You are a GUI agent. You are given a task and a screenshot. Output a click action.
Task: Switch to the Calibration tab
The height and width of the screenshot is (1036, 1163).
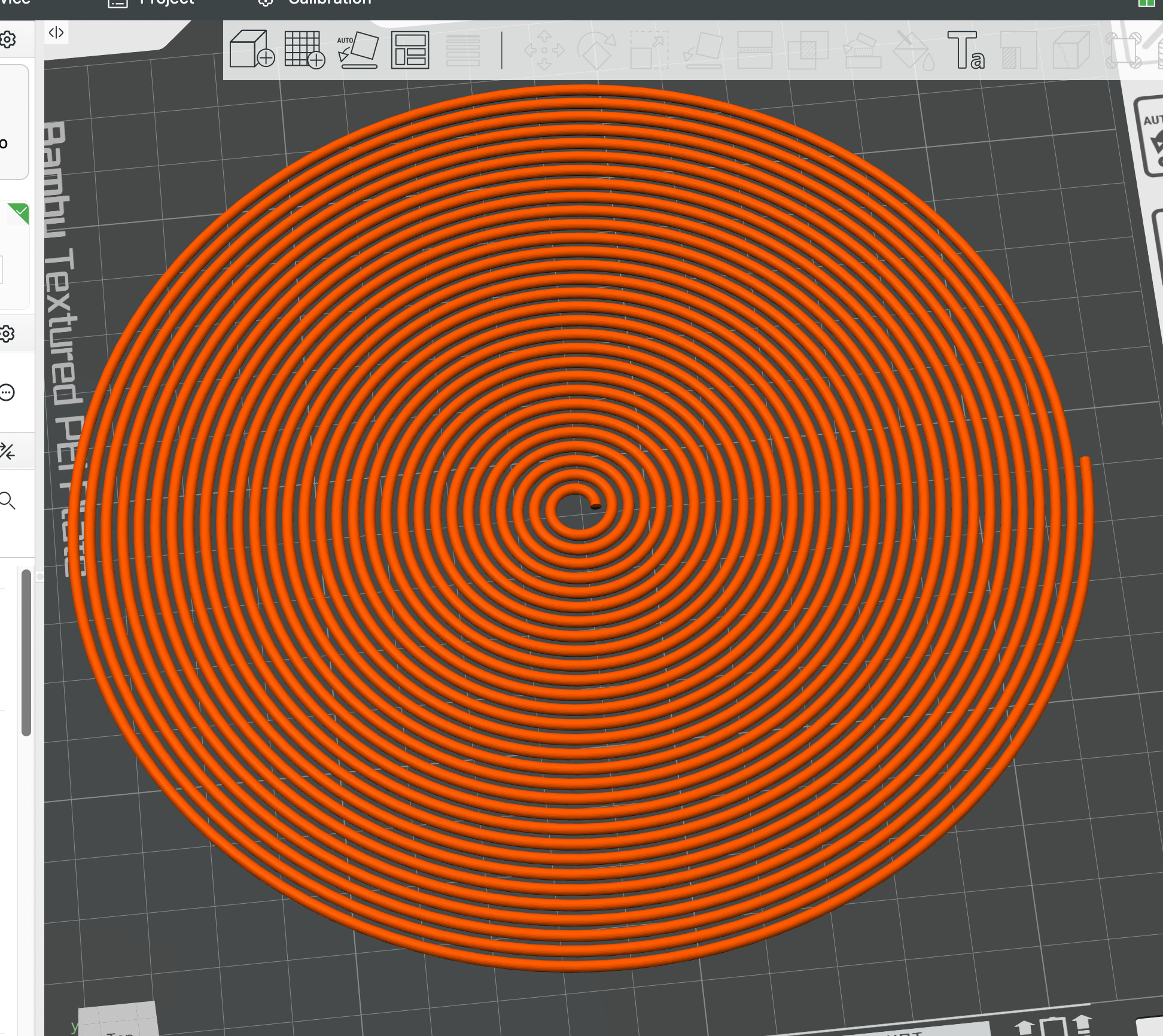point(329,2)
